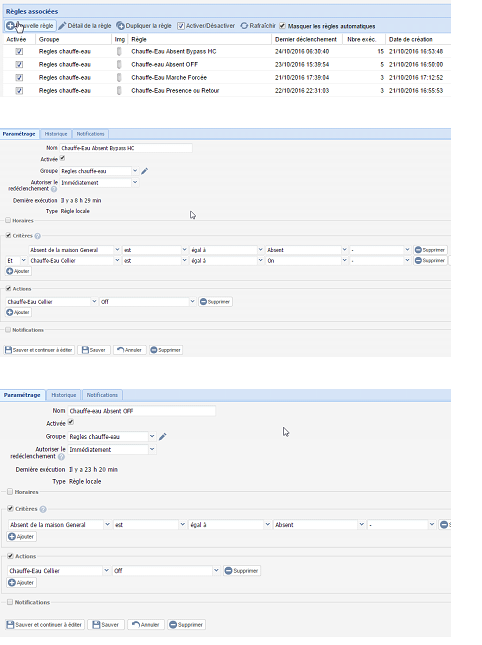Toggle Masquer les règles automatiques checkbox

coord(282,26)
